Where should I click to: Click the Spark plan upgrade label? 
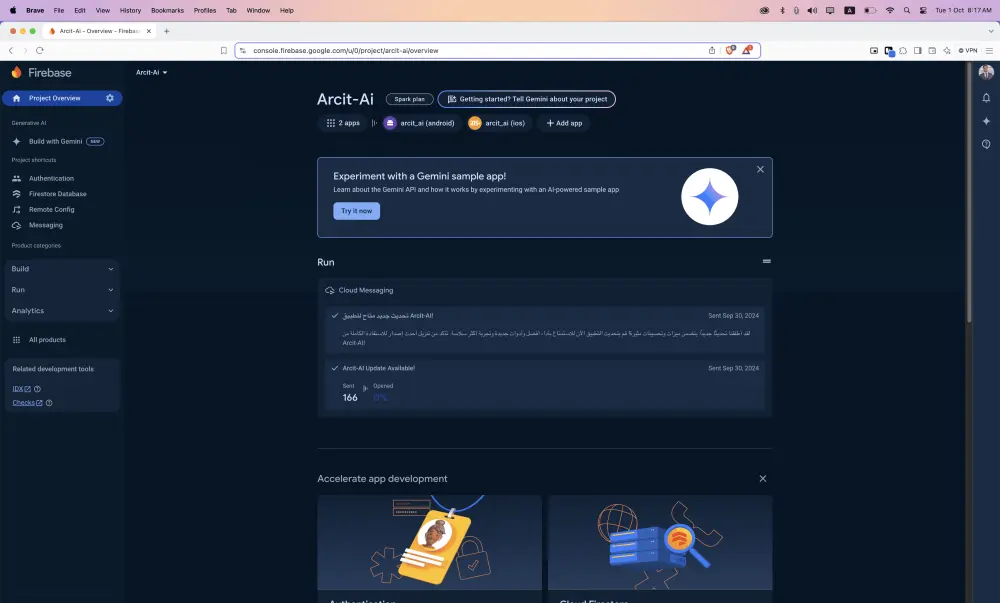[x=408, y=99]
